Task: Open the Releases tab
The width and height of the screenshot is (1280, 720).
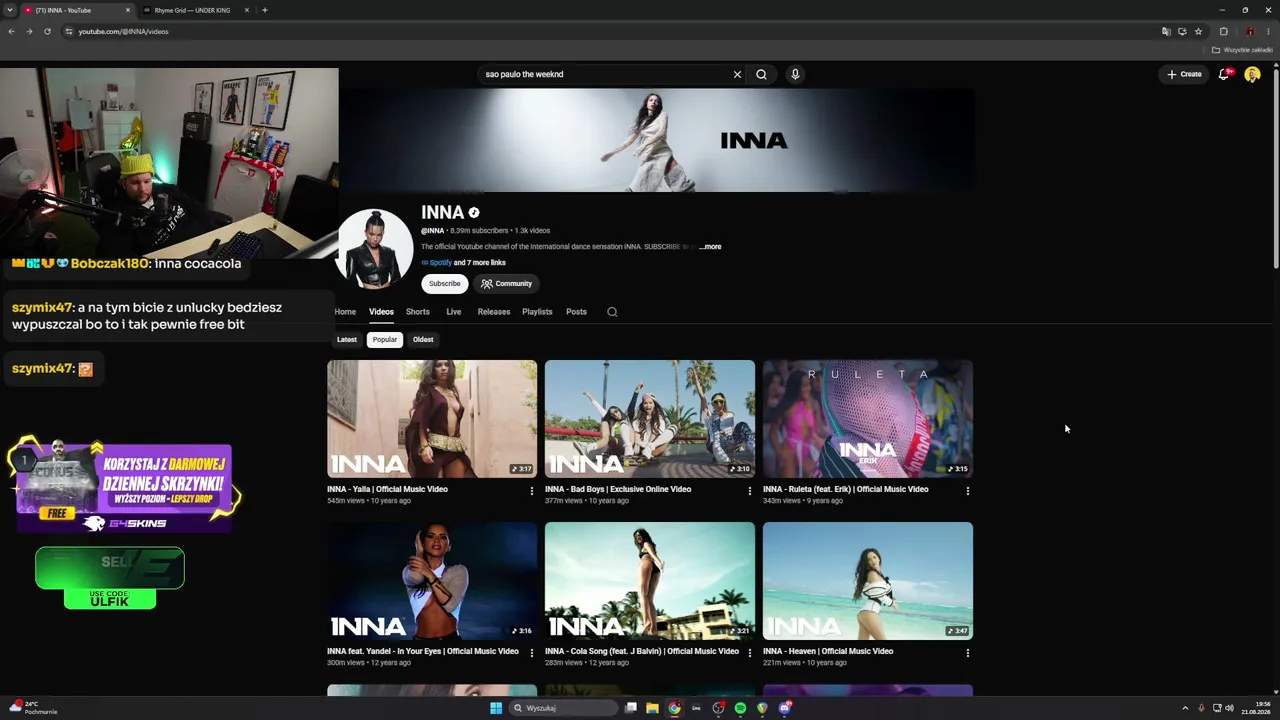Action: click(494, 312)
